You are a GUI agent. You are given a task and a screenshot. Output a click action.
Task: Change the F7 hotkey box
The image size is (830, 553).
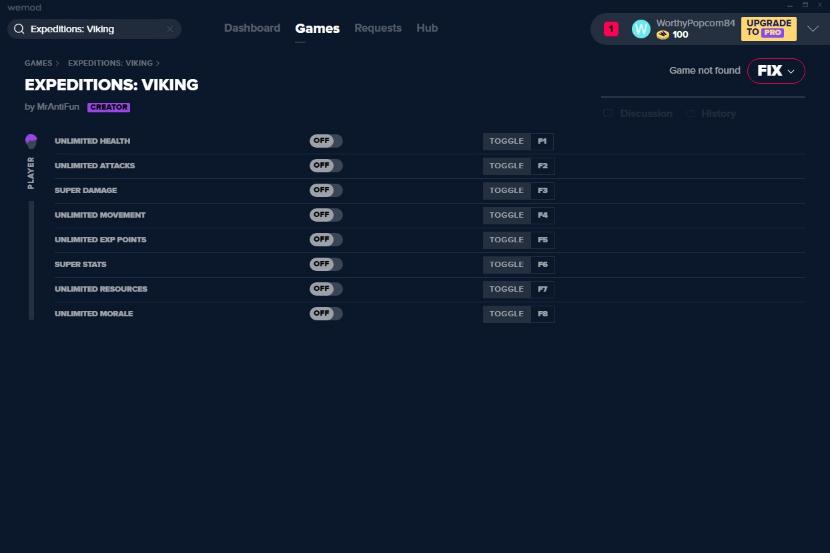[543, 289]
